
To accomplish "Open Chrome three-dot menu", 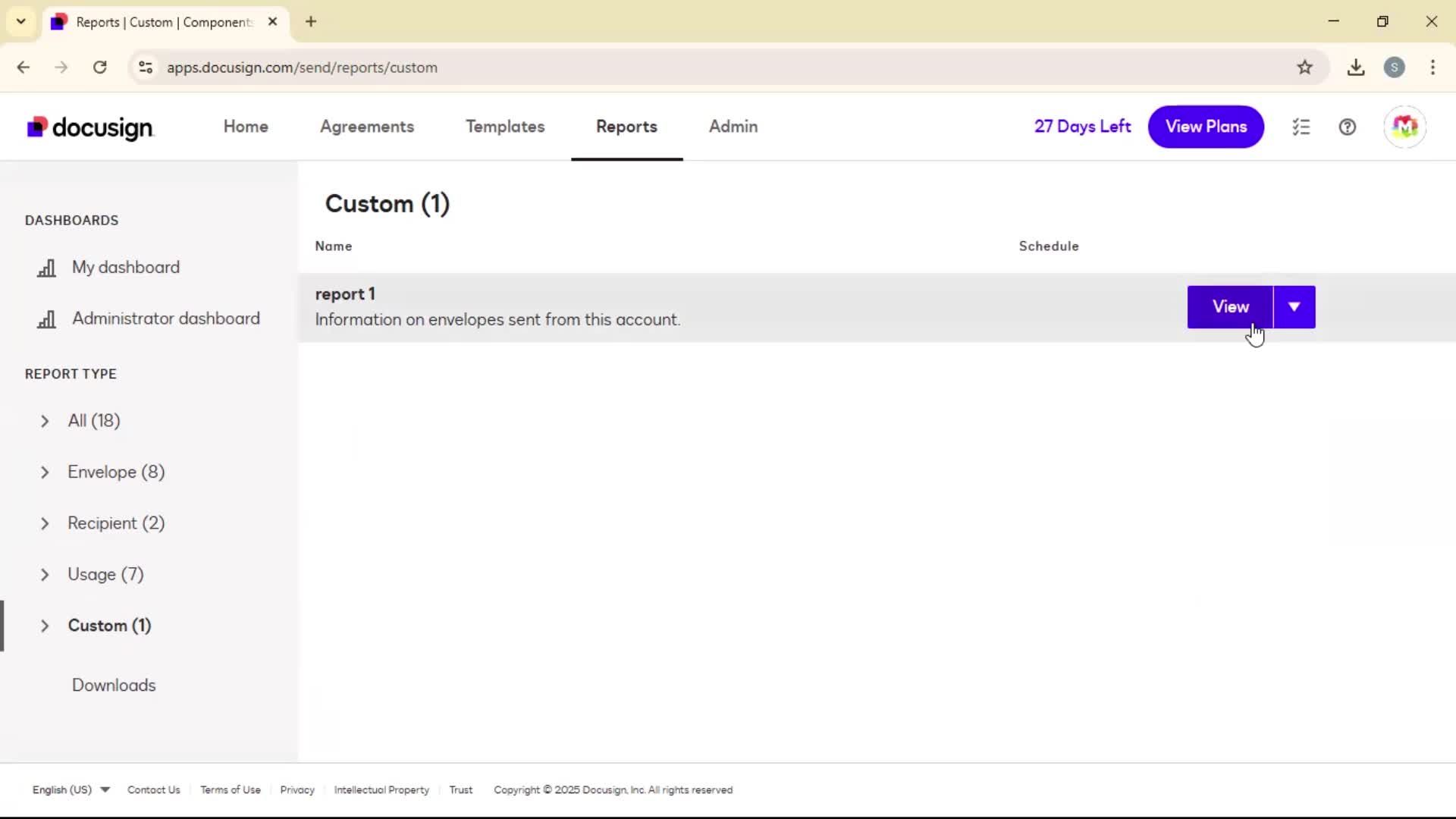I will coord(1432,67).
